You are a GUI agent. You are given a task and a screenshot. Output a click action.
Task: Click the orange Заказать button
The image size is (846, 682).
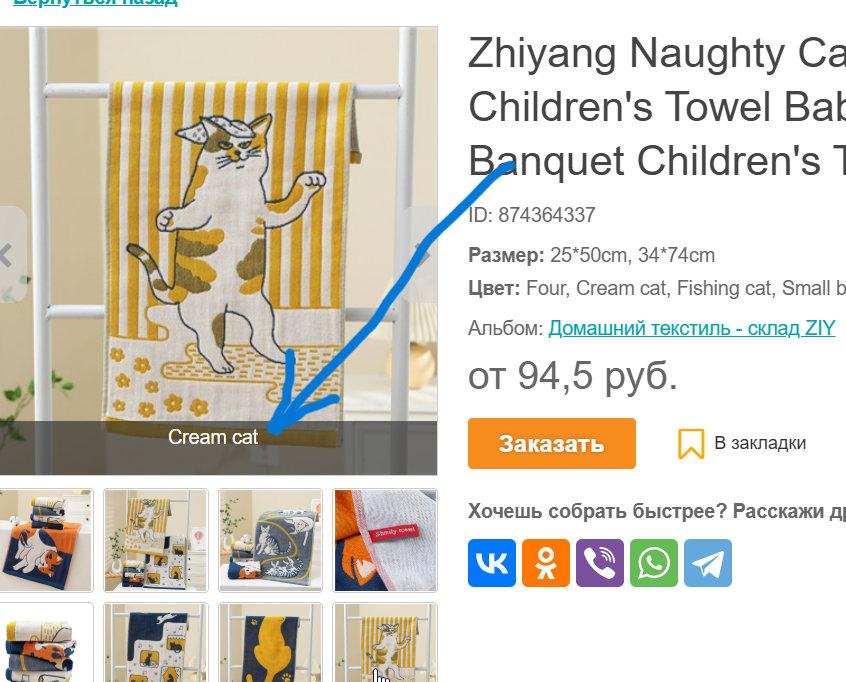coord(551,444)
